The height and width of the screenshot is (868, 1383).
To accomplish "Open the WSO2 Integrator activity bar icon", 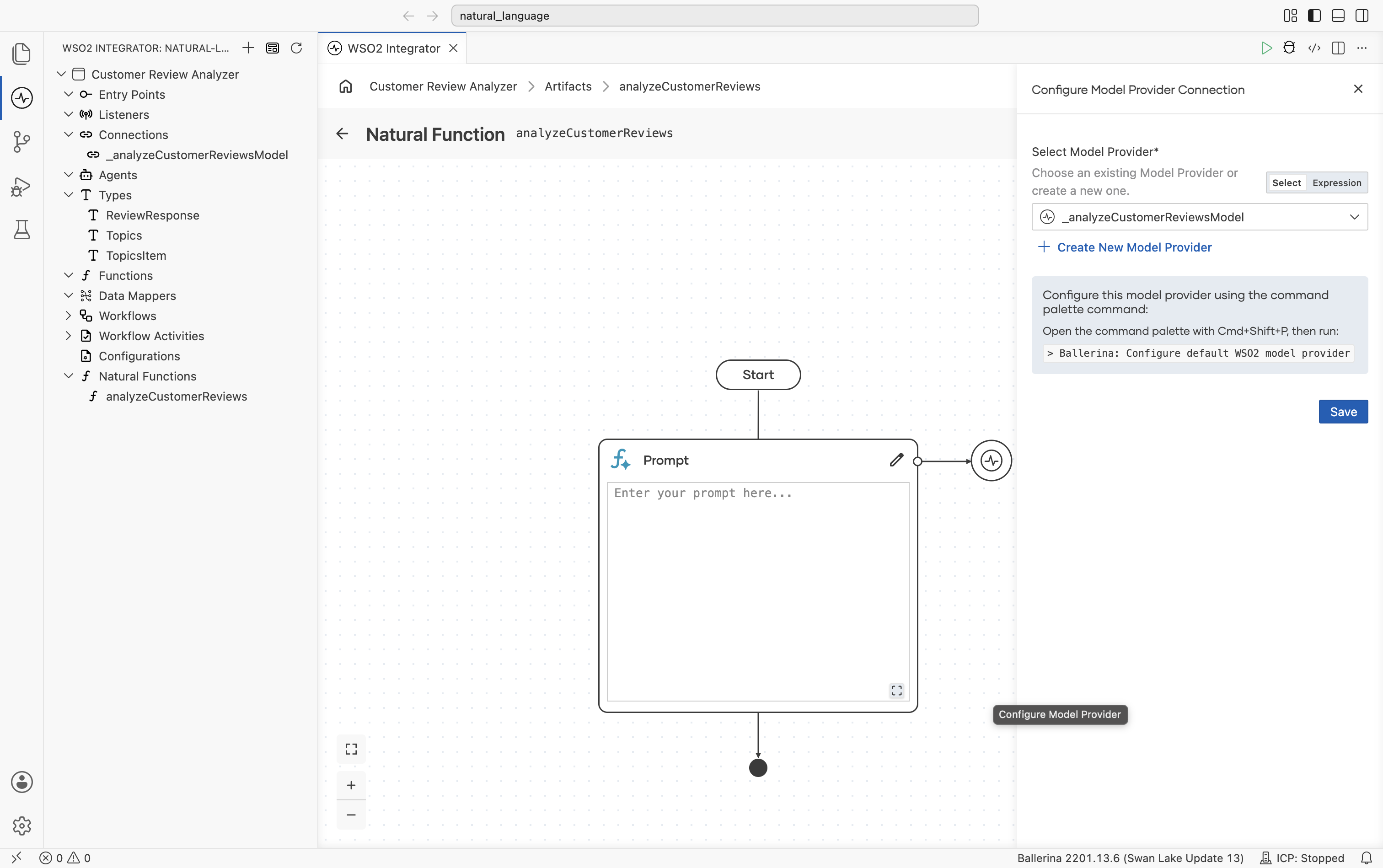I will pyautogui.click(x=22, y=97).
